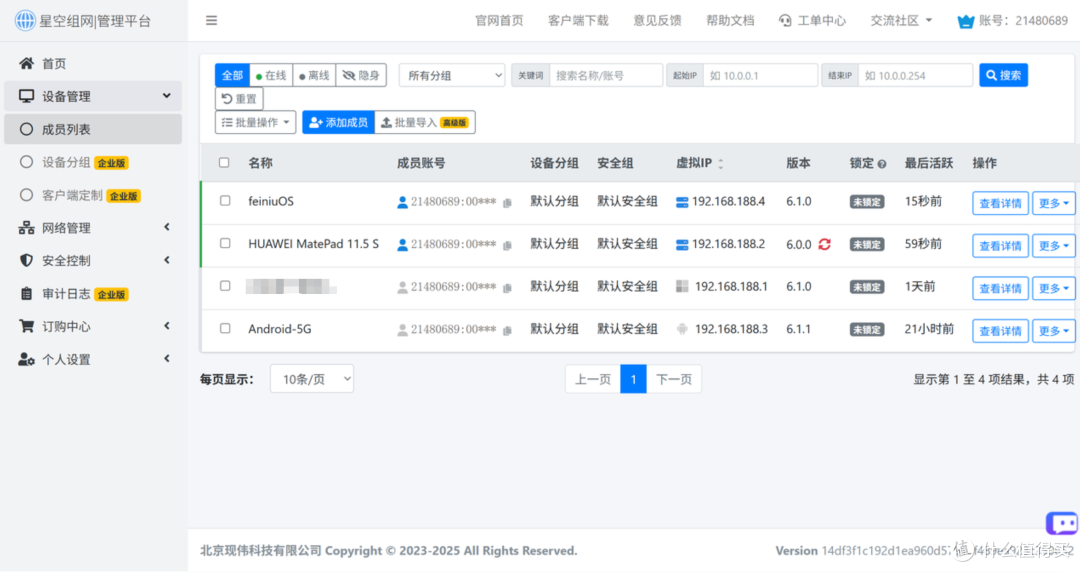This screenshot has height=572, width=1080.
Task: Open the 交流社区 dropdown in top bar
Action: click(x=901, y=21)
